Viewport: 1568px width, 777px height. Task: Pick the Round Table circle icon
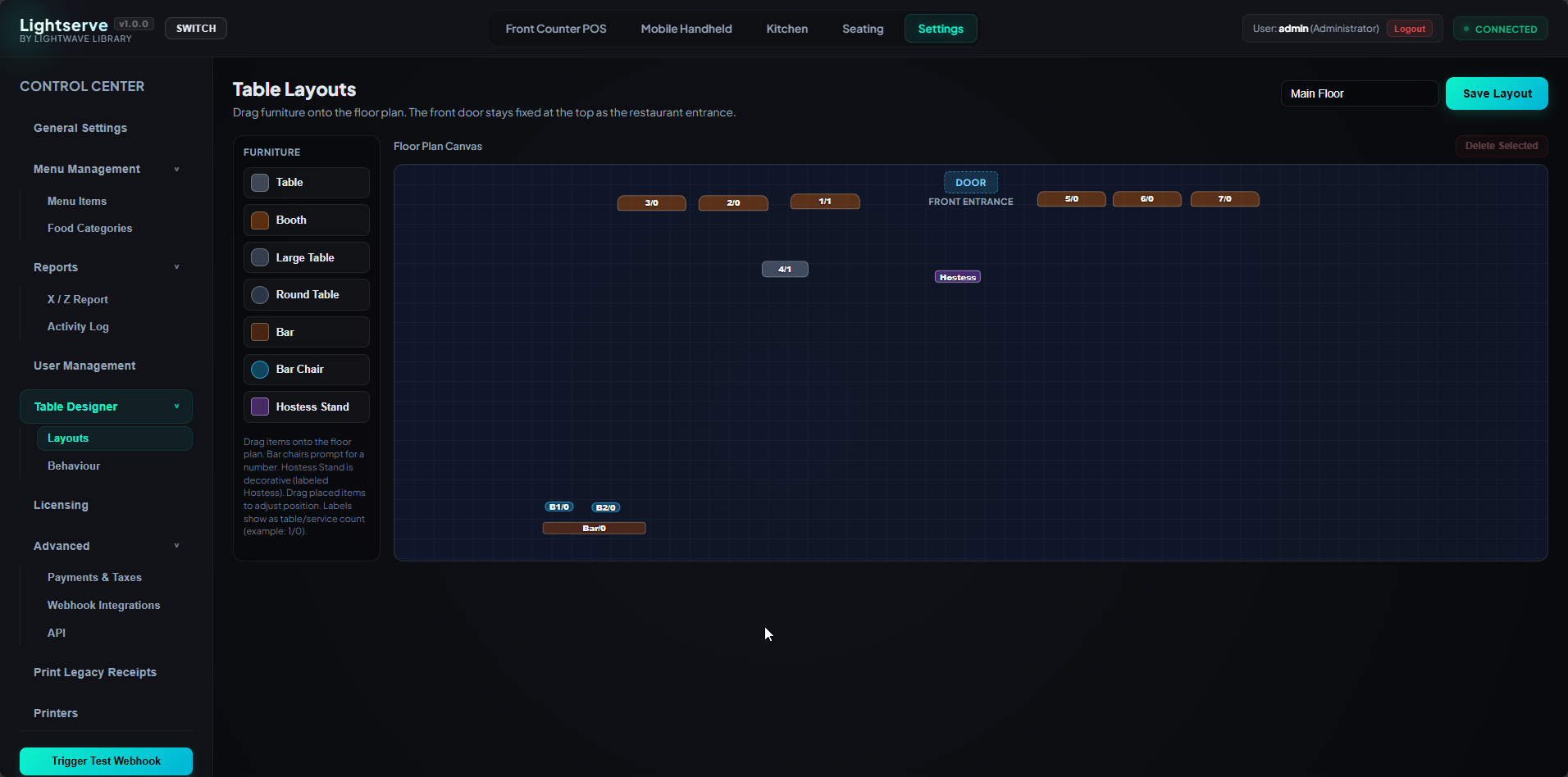260,295
